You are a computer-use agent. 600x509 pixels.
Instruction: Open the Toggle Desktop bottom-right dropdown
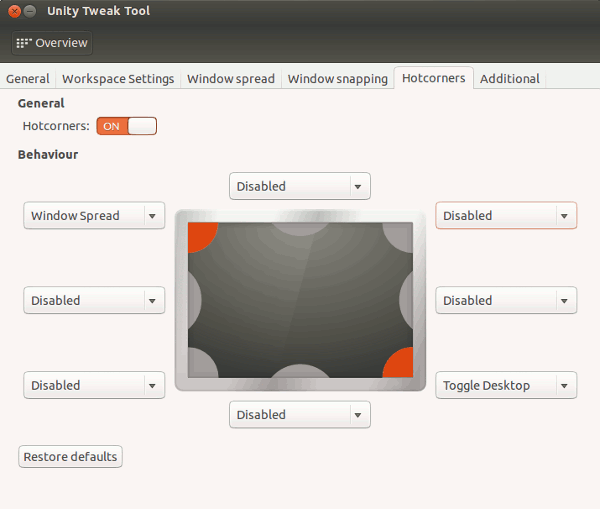click(x=506, y=385)
